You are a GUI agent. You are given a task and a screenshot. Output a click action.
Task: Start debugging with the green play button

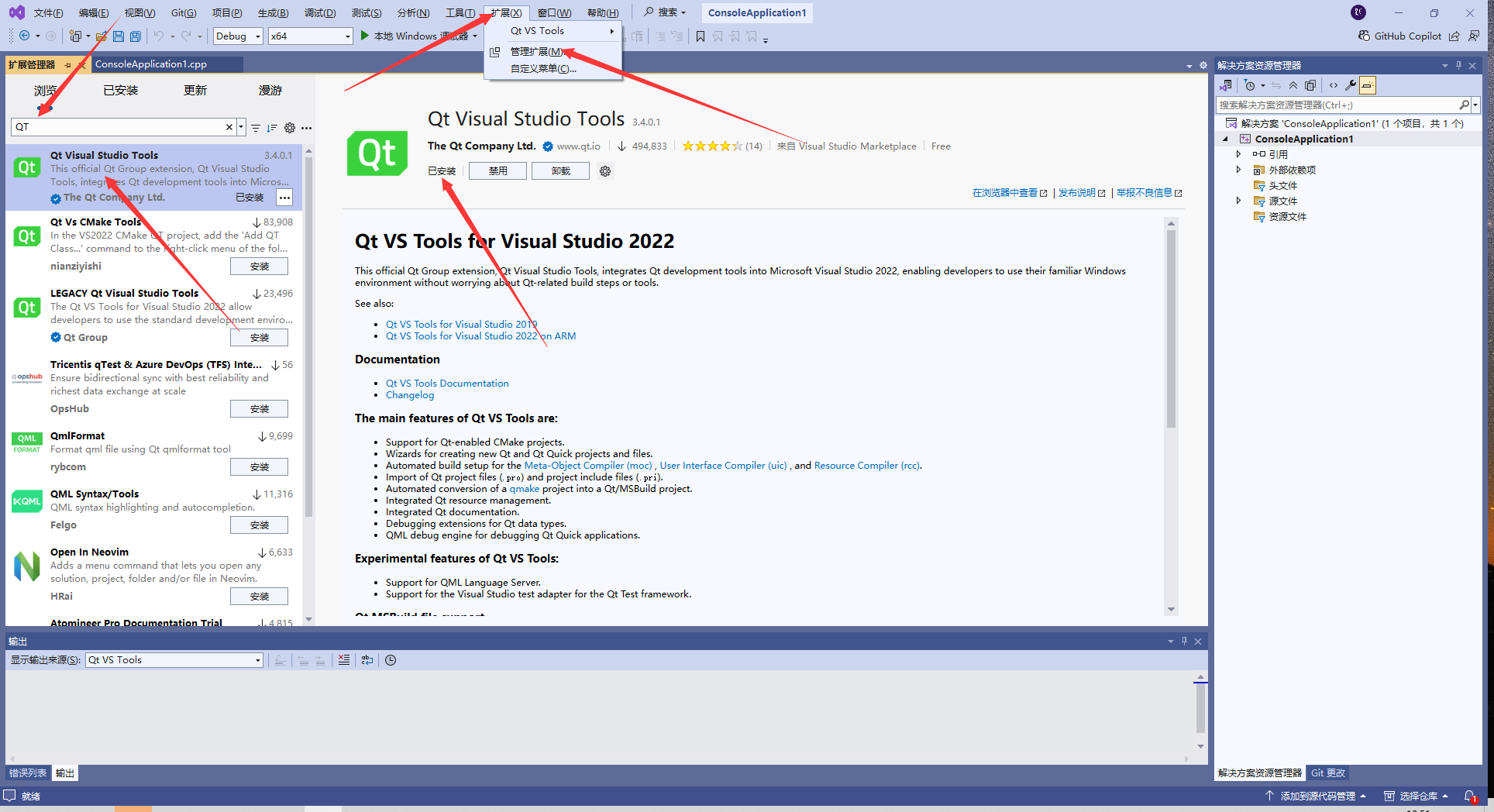pos(364,36)
